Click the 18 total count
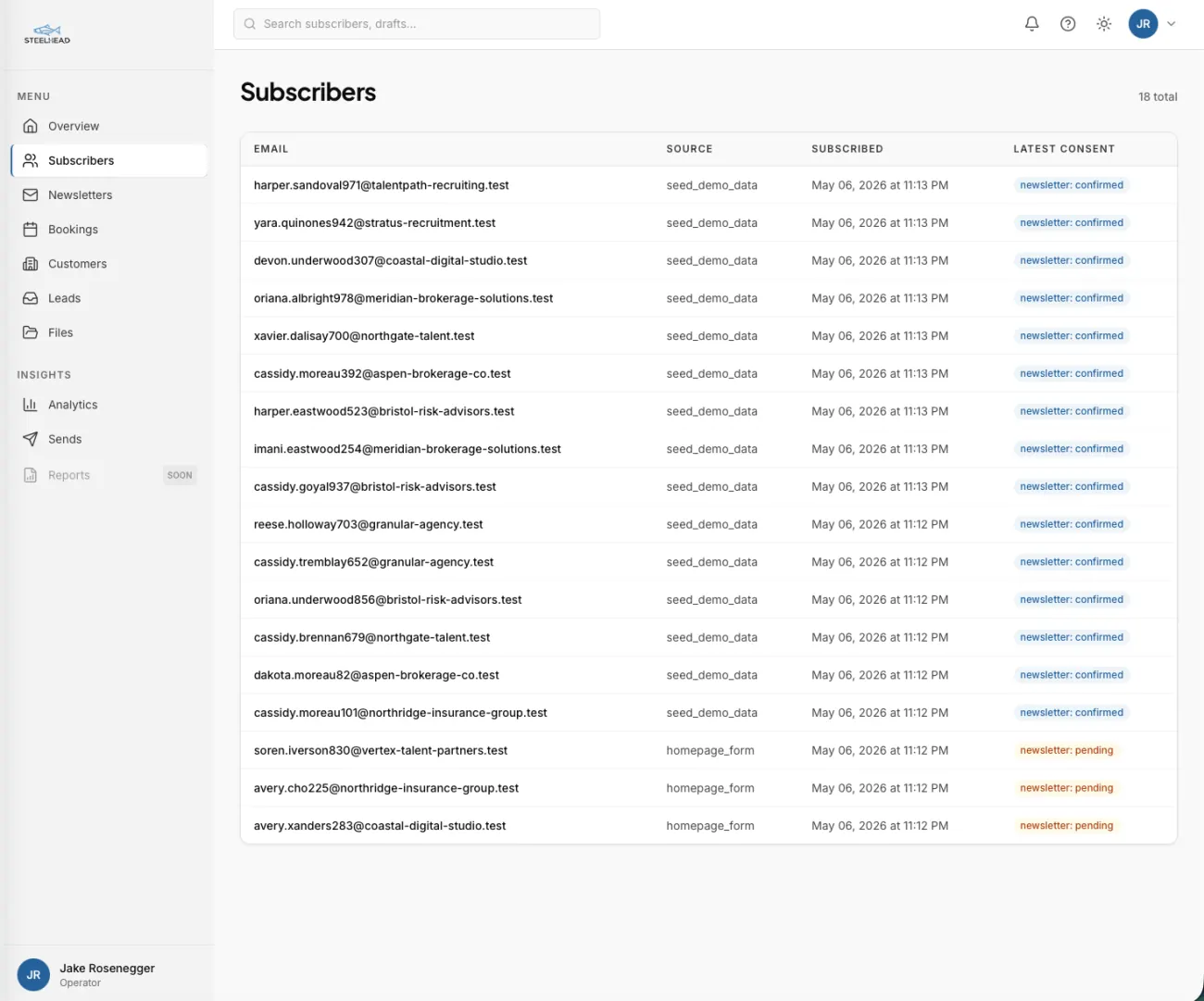Image resolution: width=1204 pixels, height=1001 pixels. [x=1158, y=96]
